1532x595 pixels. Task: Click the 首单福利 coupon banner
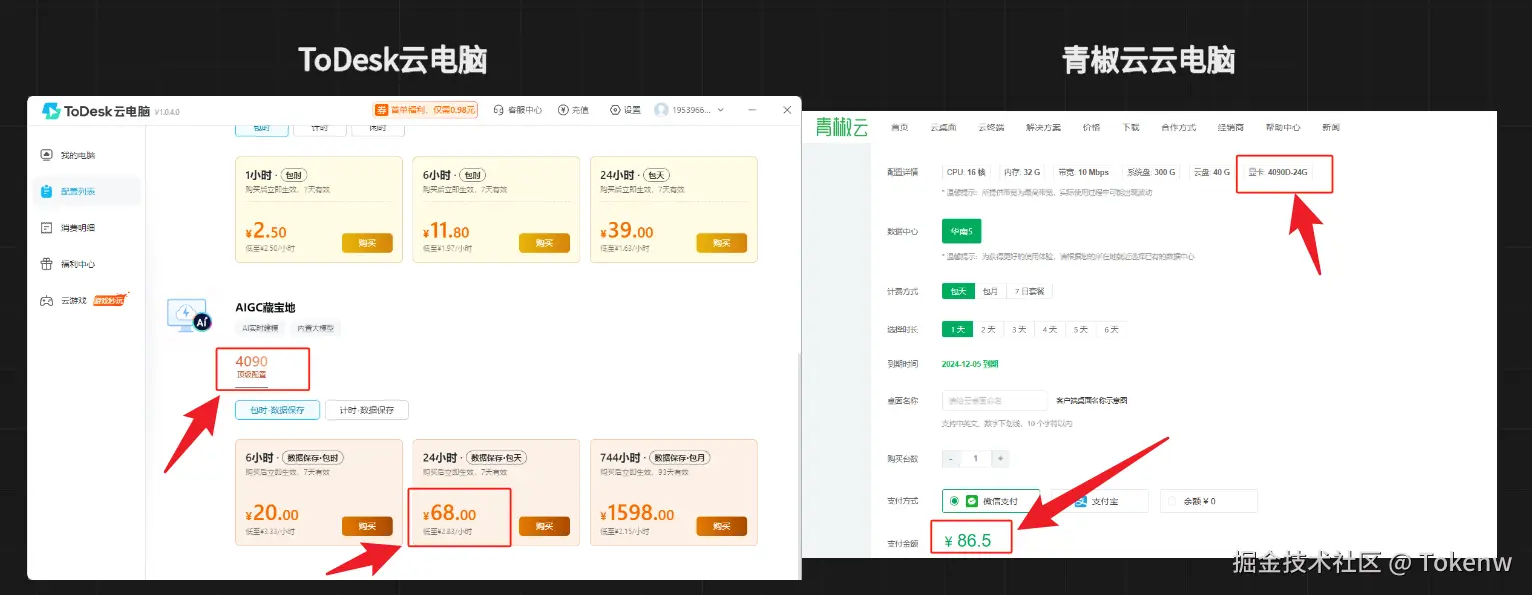426,110
